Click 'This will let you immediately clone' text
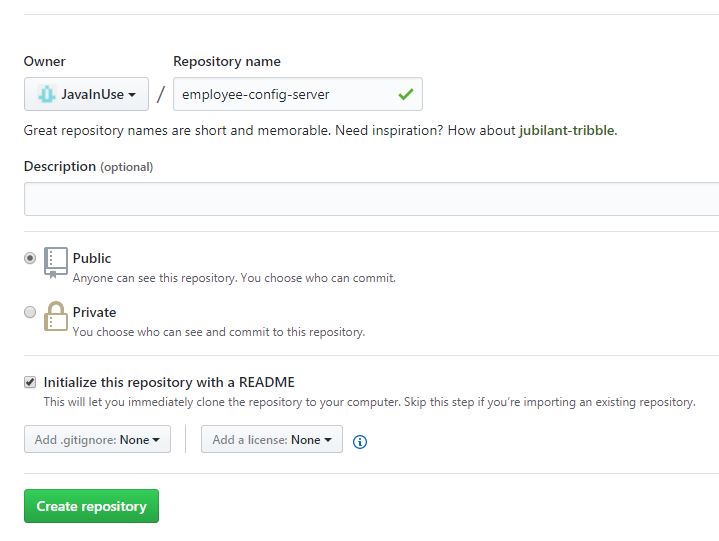Screen dimensions: 719x541 pyautogui.click(x=369, y=402)
